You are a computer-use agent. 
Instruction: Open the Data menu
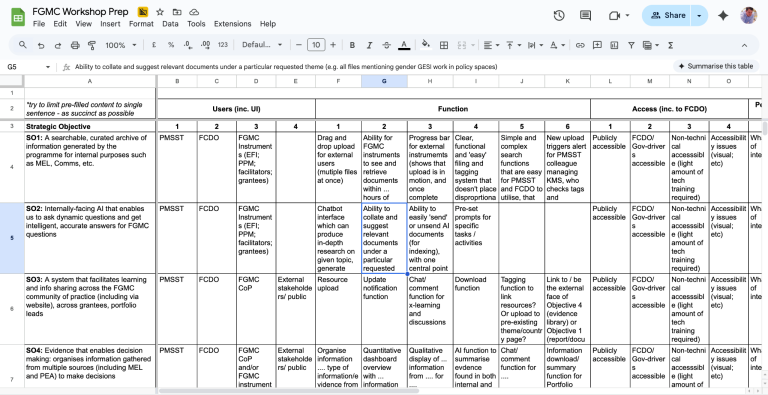tap(170, 24)
